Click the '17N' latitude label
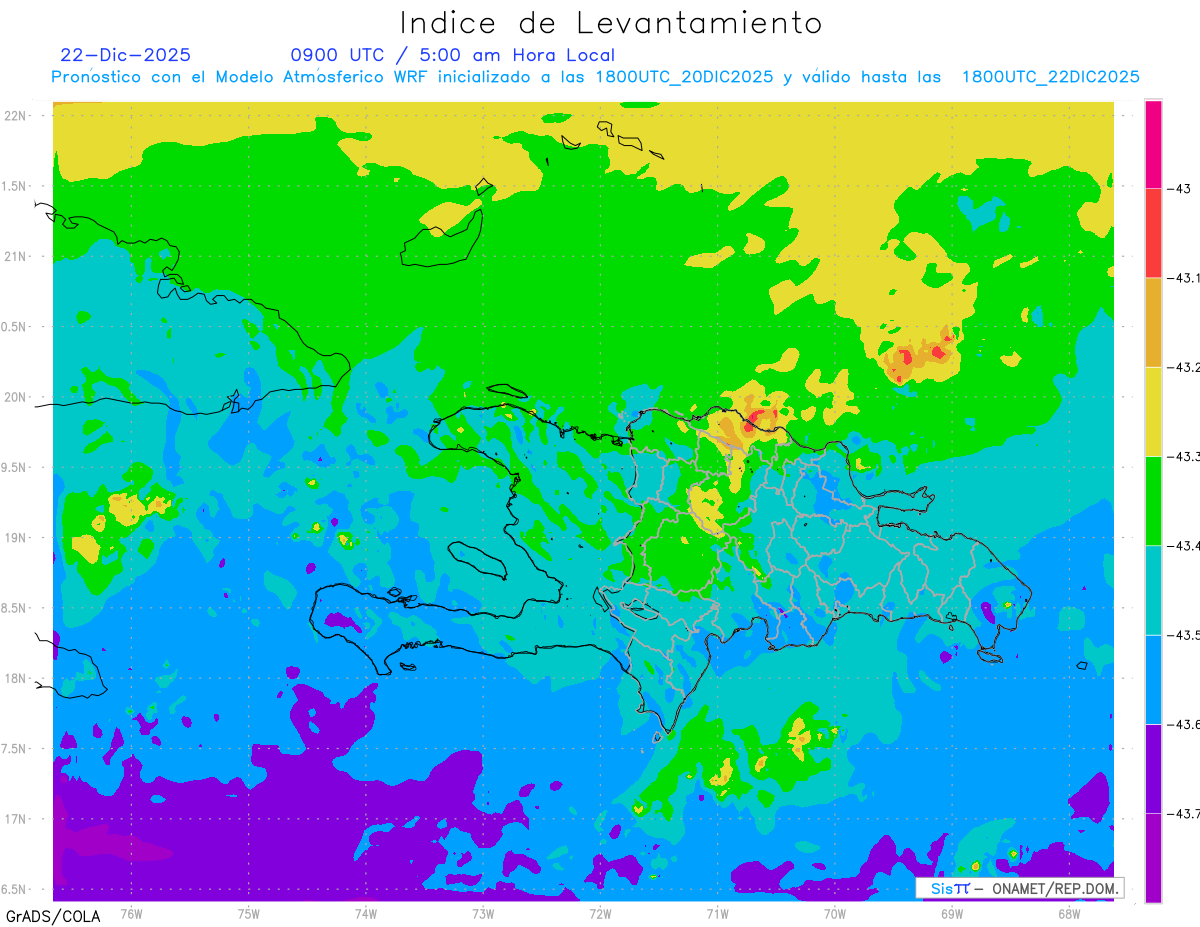1200x927 pixels. [17, 819]
